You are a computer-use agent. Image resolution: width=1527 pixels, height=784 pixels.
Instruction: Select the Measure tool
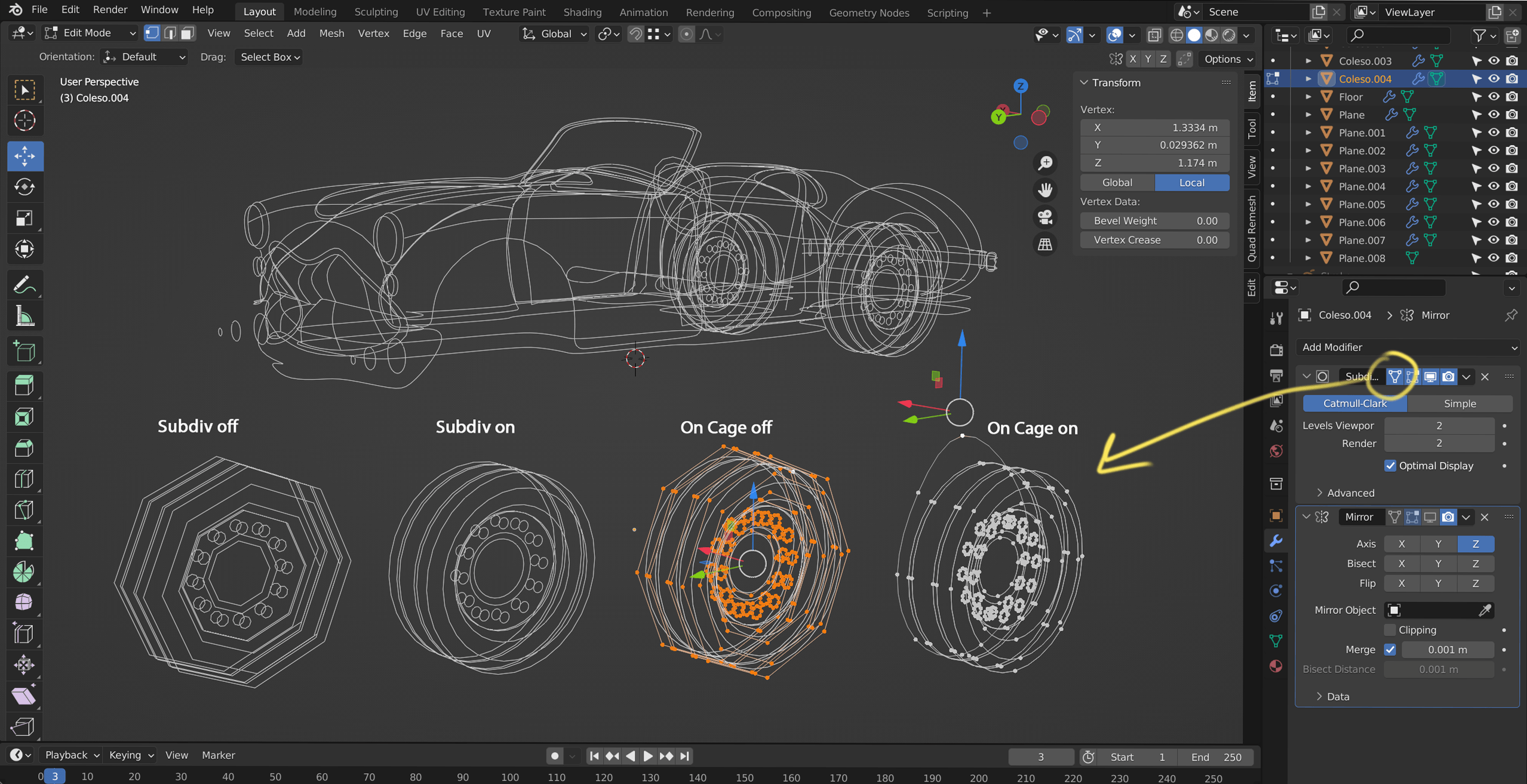pyautogui.click(x=24, y=316)
